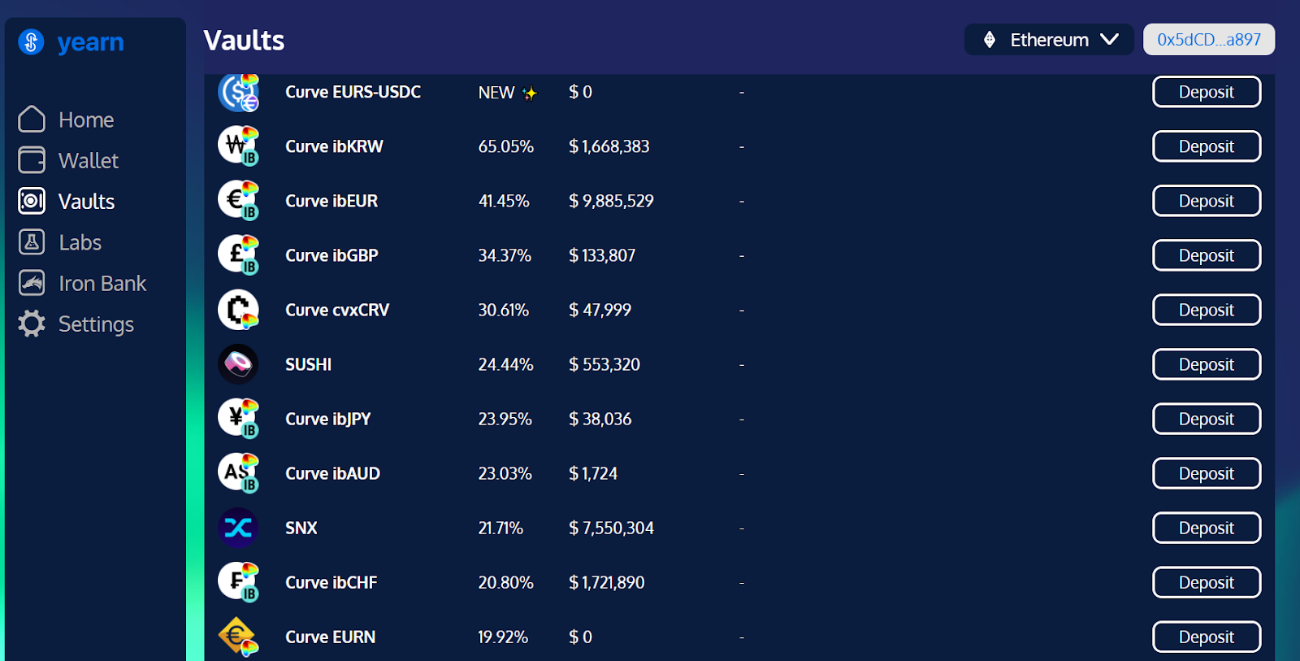Click the Curve ibKRW token icon
Viewport: 1300px width, 661px height.
(238, 146)
